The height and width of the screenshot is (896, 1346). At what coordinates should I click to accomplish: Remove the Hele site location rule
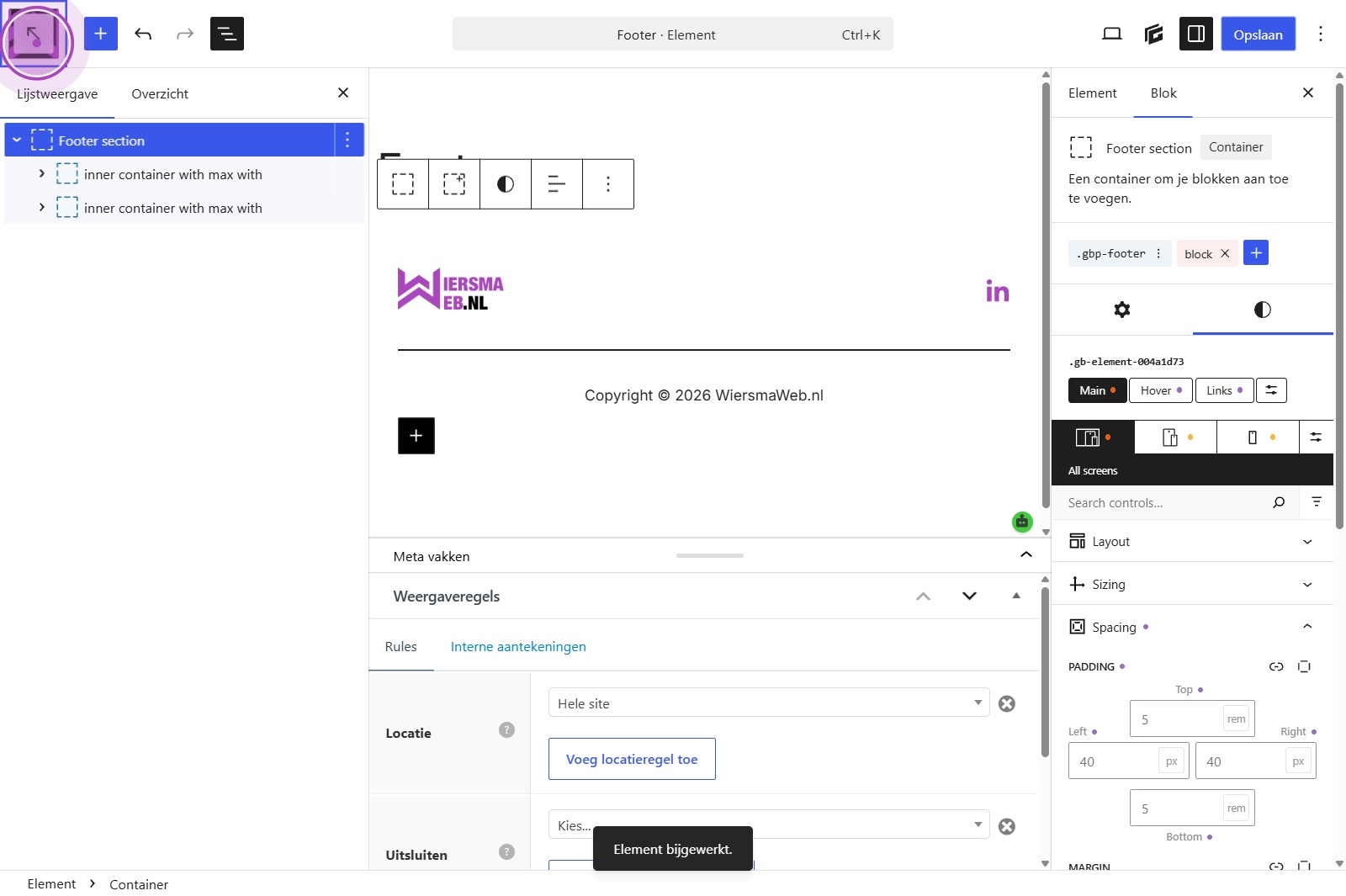tap(1007, 703)
